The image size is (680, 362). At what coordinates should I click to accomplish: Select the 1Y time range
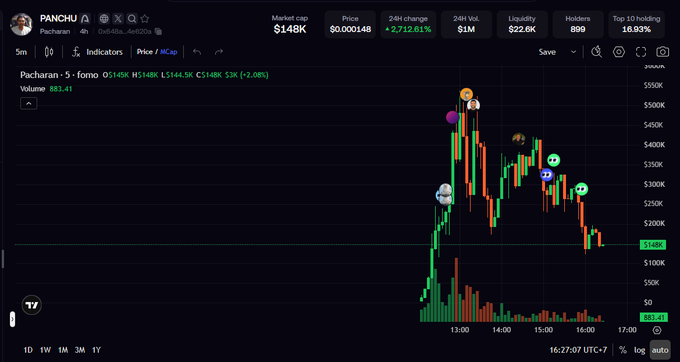tap(96, 350)
